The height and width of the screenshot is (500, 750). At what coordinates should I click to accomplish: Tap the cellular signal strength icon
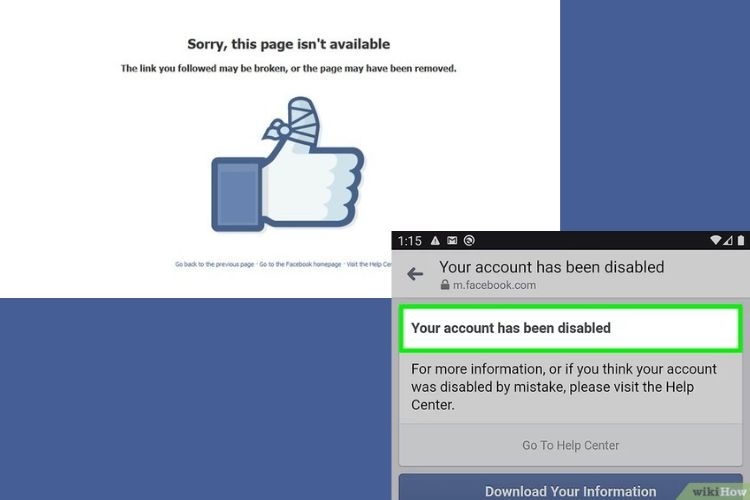click(x=728, y=240)
